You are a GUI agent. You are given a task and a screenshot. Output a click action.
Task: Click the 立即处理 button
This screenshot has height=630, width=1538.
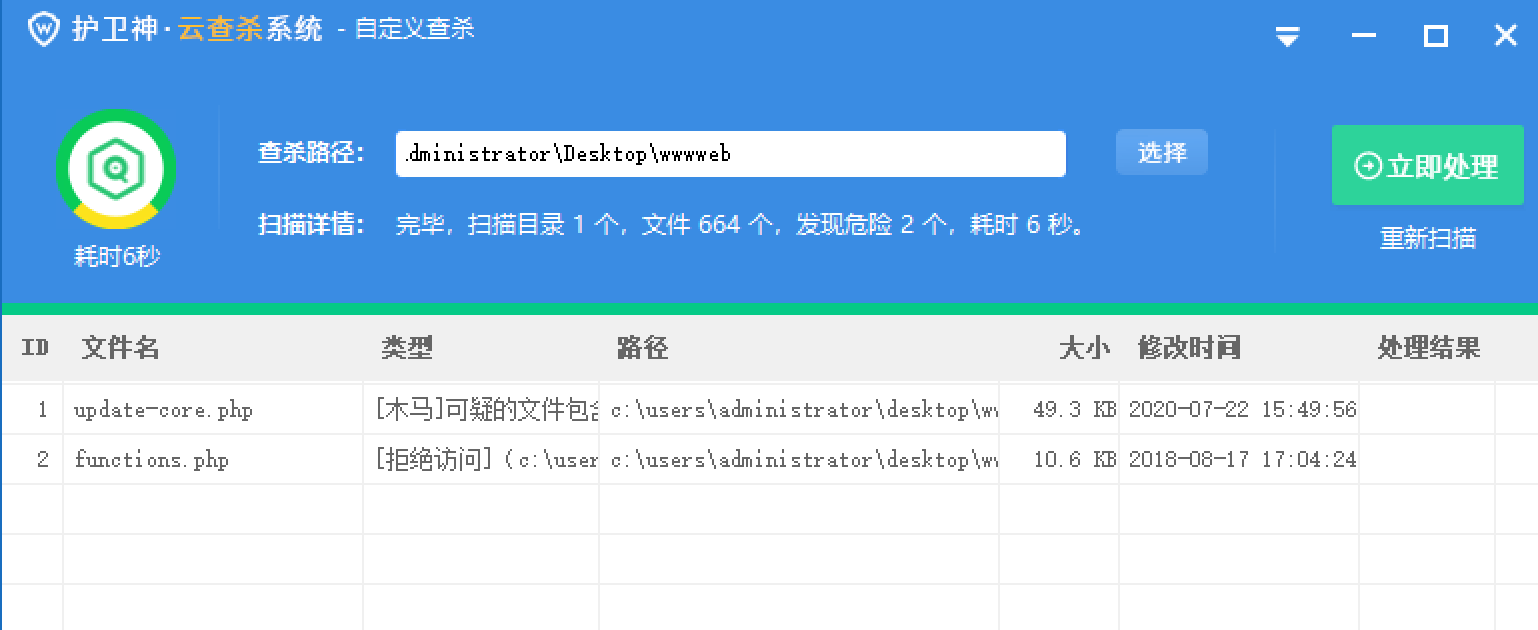click(1427, 165)
